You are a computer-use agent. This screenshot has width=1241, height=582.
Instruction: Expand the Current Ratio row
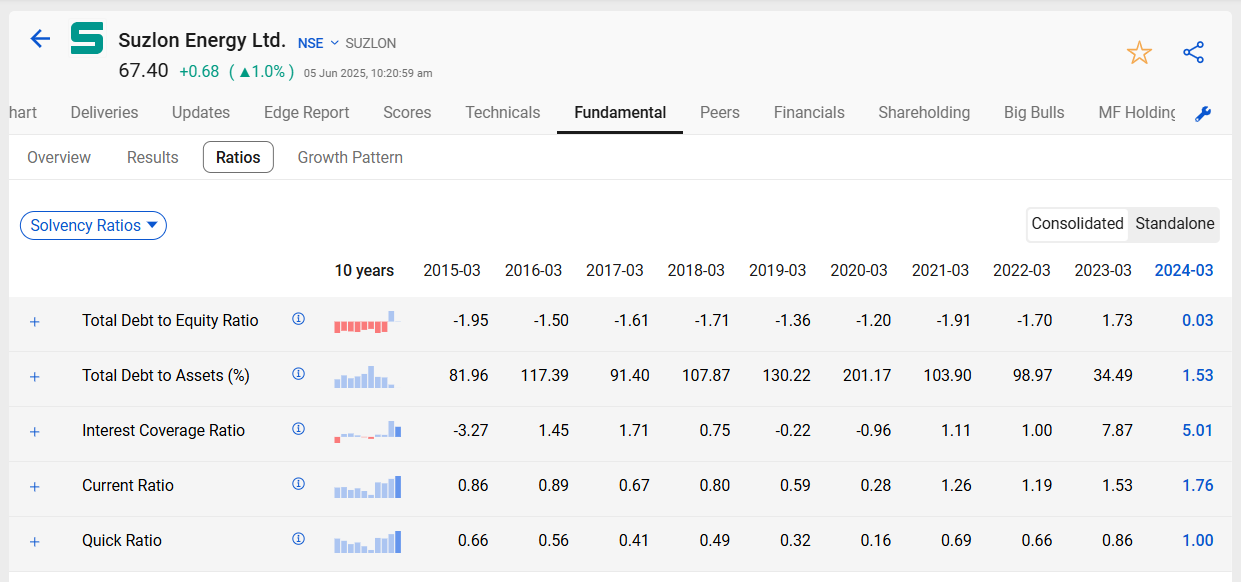pos(35,487)
